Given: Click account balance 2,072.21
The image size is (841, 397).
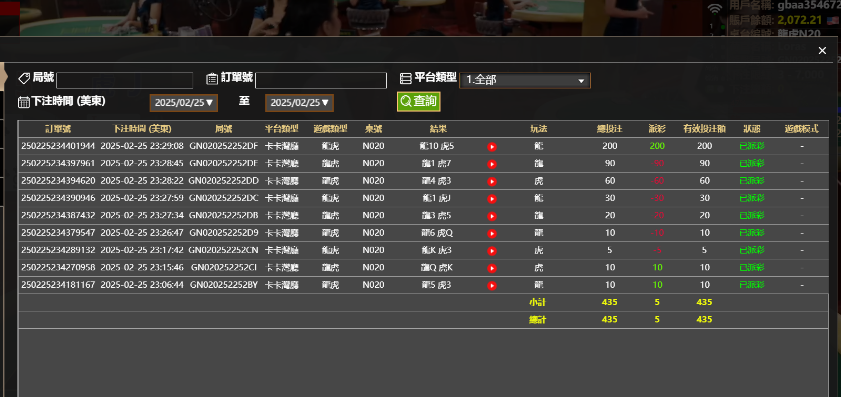Looking at the screenshot, I should 800,20.
